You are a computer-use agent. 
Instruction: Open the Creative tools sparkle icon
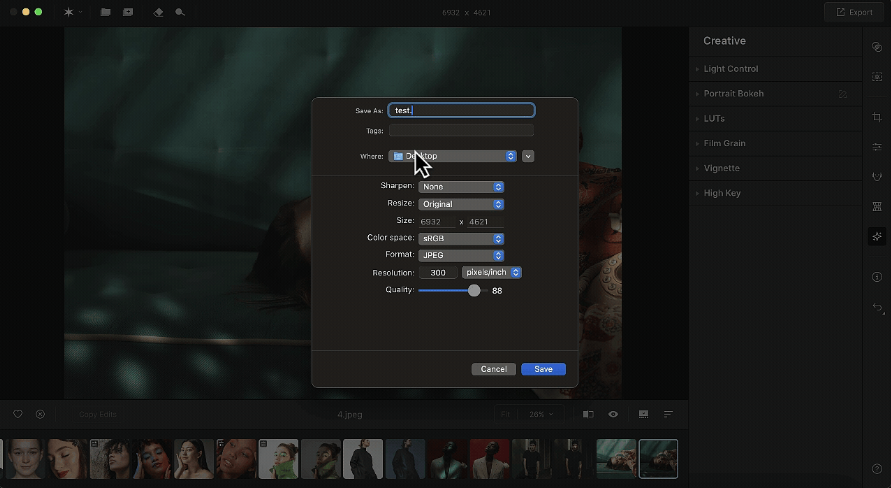pyautogui.click(x=877, y=236)
